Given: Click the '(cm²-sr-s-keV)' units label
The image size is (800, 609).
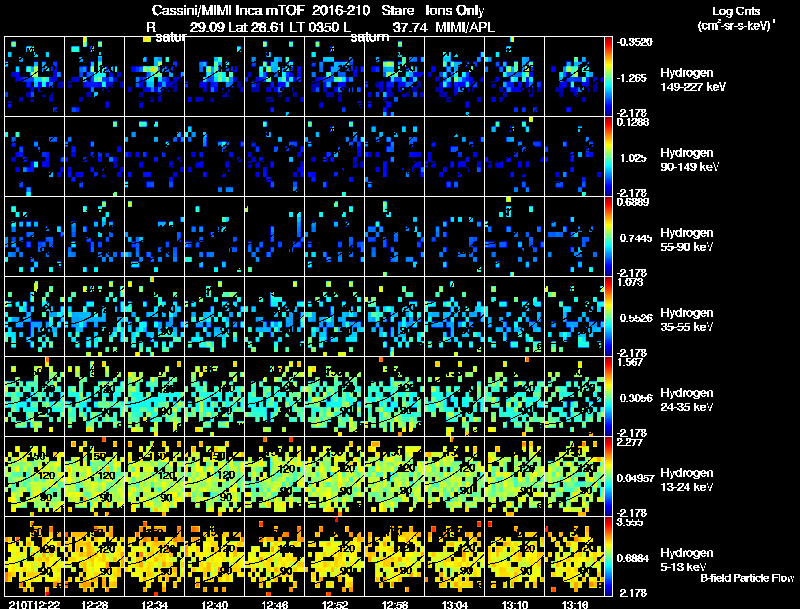Looking at the screenshot, I should click(x=736, y=26).
